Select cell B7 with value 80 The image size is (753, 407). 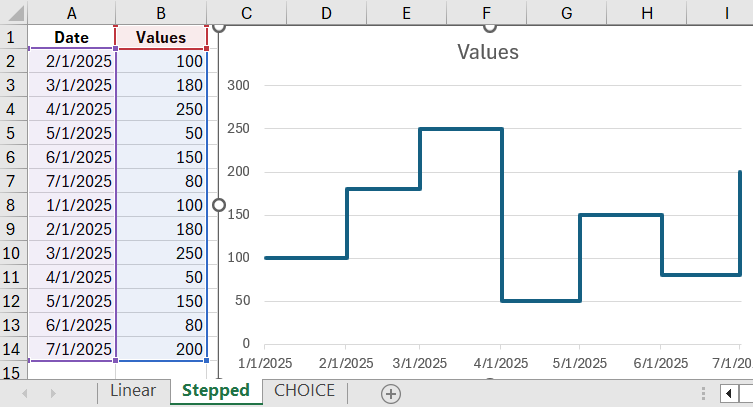[x=161, y=181]
